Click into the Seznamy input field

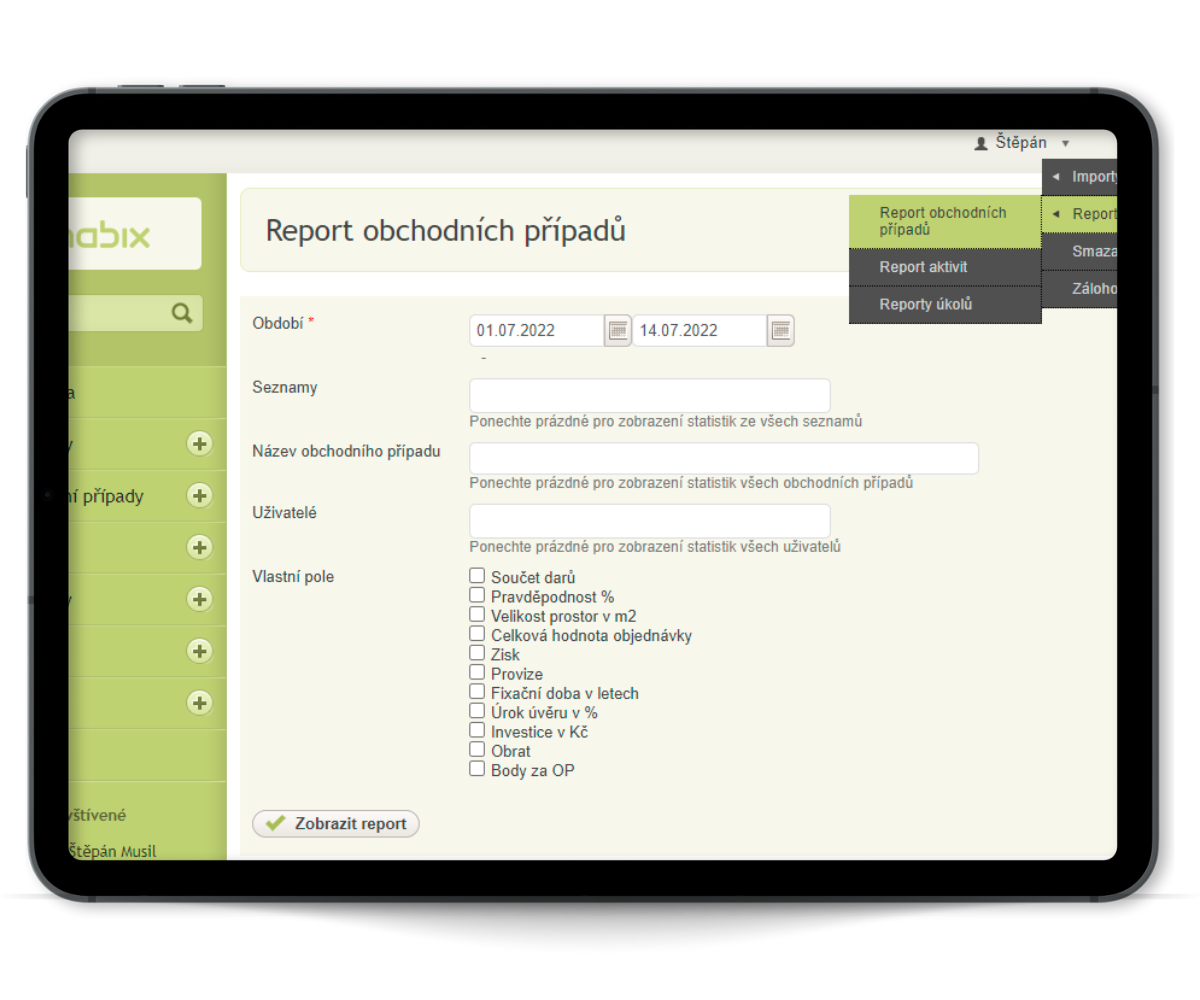pyautogui.click(x=650, y=395)
